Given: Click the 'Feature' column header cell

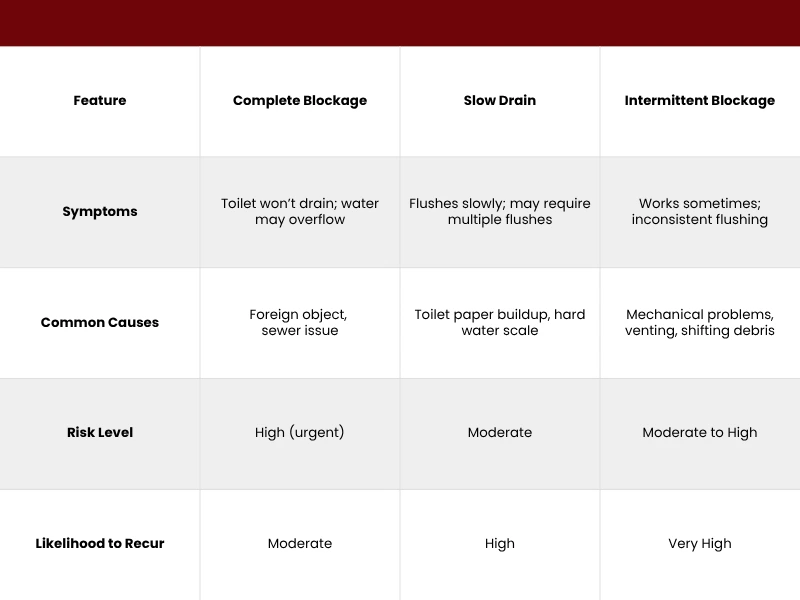Looking at the screenshot, I should click(100, 101).
